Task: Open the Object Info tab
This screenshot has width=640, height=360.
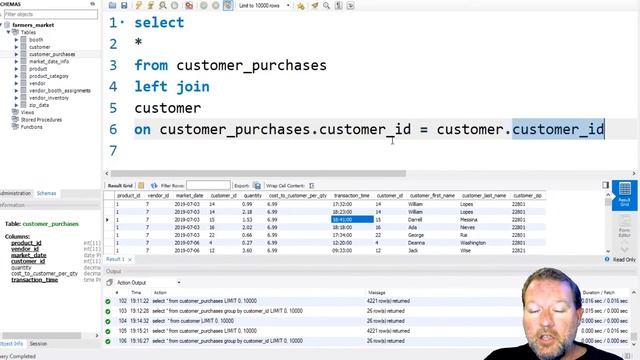Action: coord(11,344)
